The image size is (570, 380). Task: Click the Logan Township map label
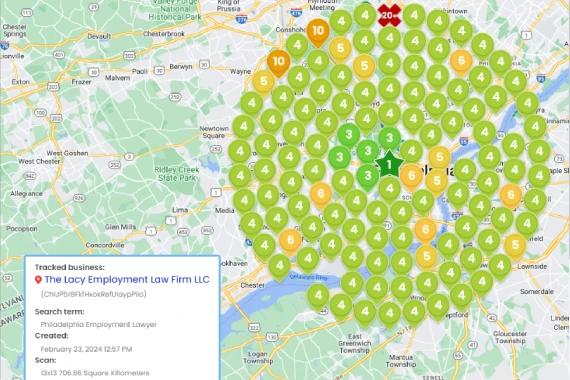coord(258,357)
